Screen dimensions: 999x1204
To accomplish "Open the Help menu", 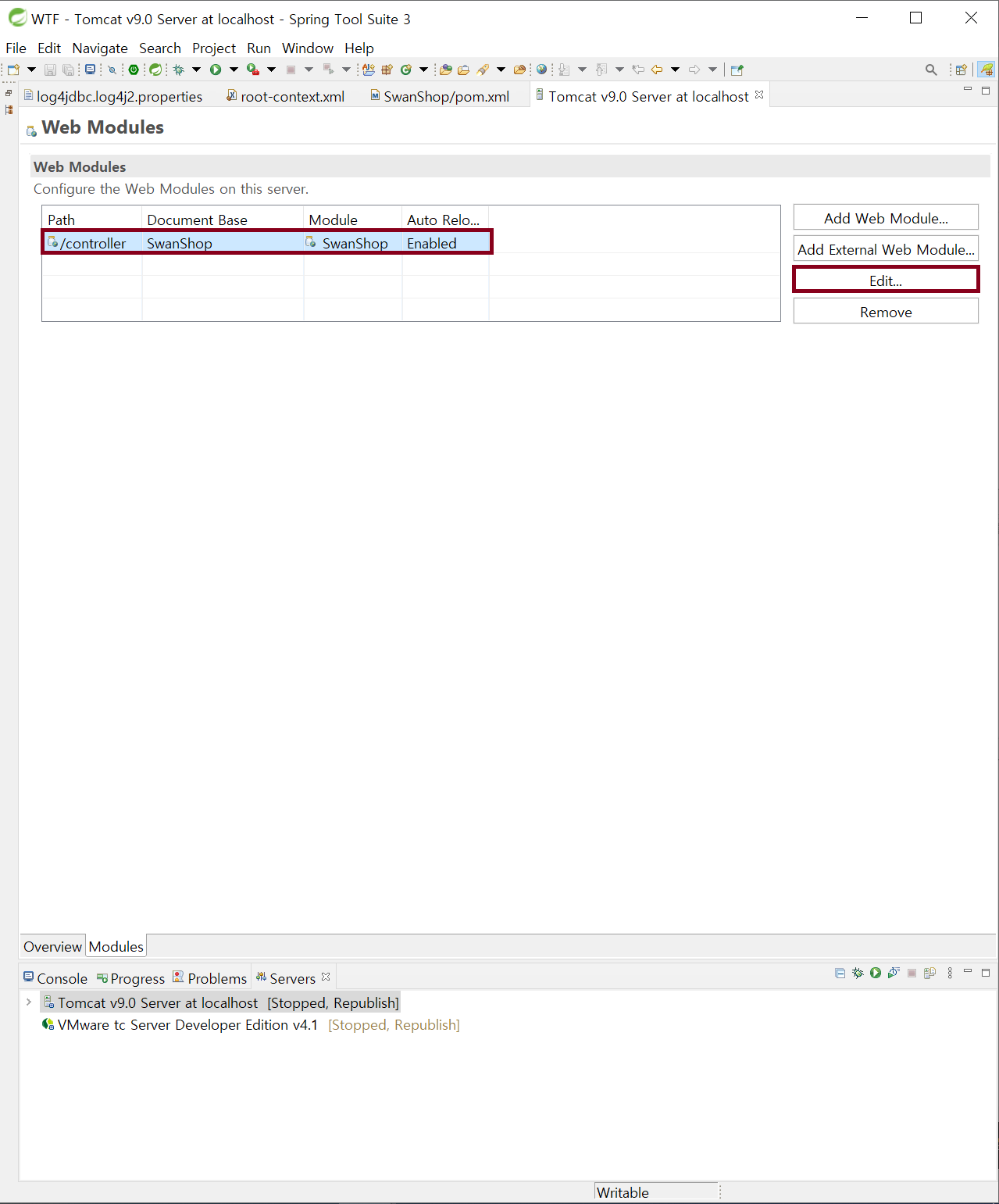I will tap(359, 48).
